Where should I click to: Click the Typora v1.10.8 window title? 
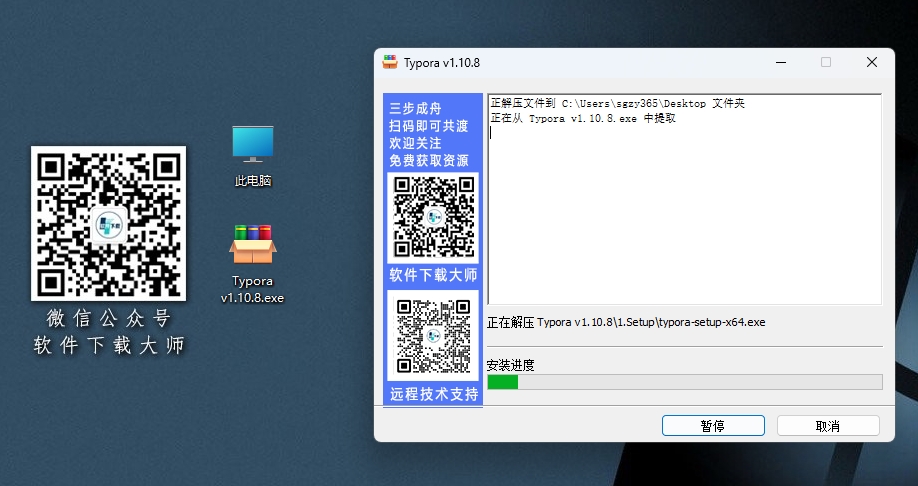442,63
